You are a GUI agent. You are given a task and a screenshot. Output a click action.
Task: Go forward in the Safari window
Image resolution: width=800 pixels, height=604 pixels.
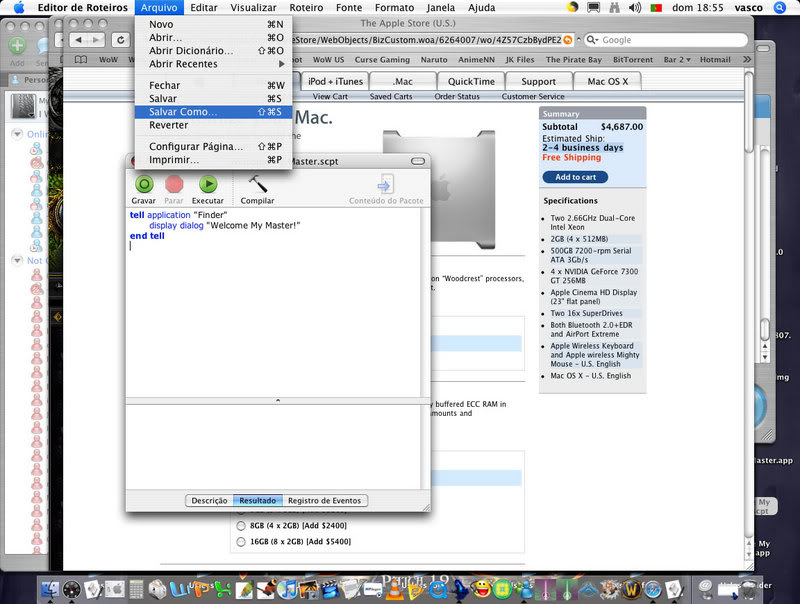pyautogui.click(x=96, y=40)
